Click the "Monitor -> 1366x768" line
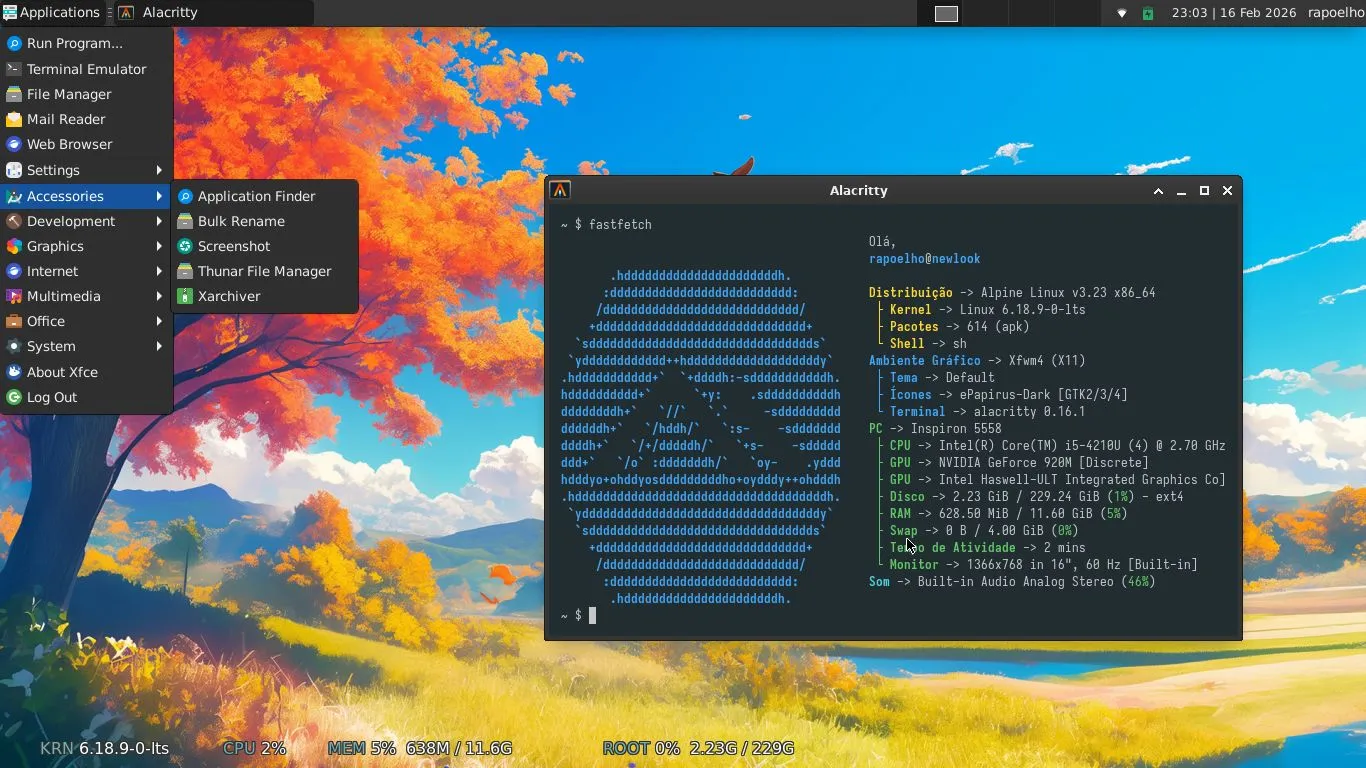This screenshot has height=768, width=1366. (x=1044, y=564)
